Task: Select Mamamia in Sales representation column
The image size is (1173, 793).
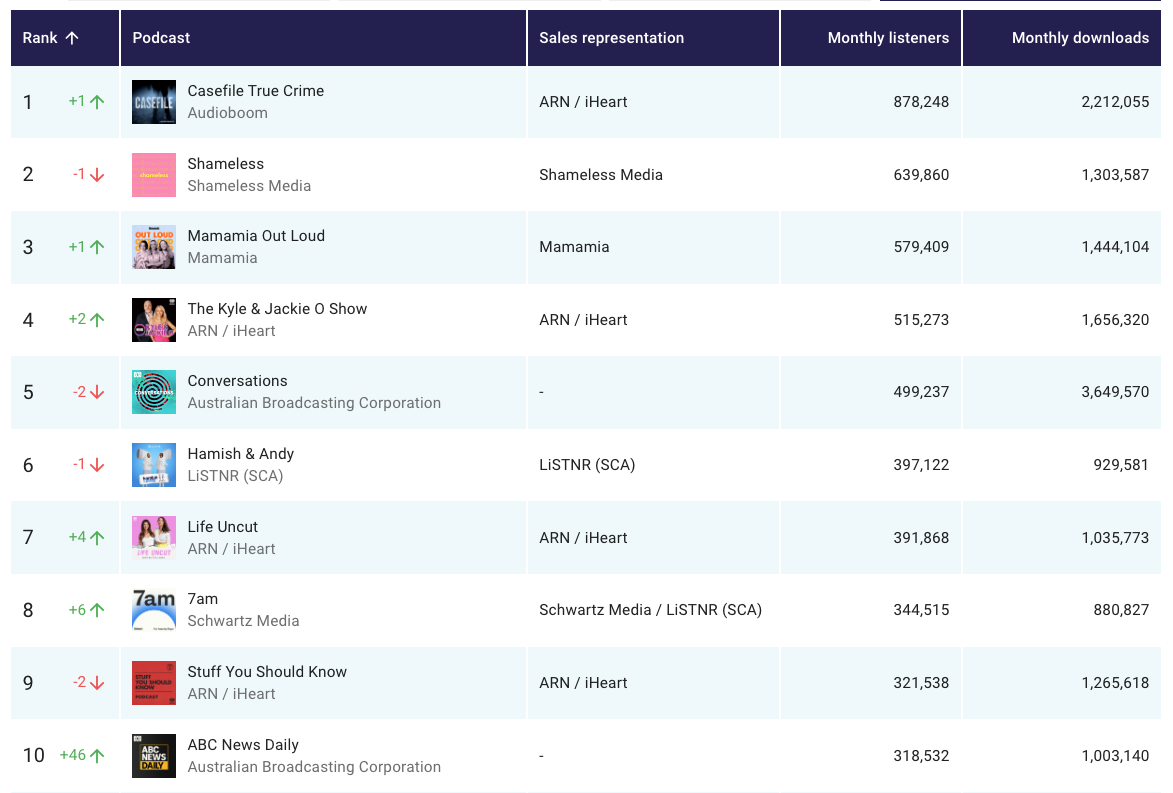Action: click(x=575, y=247)
